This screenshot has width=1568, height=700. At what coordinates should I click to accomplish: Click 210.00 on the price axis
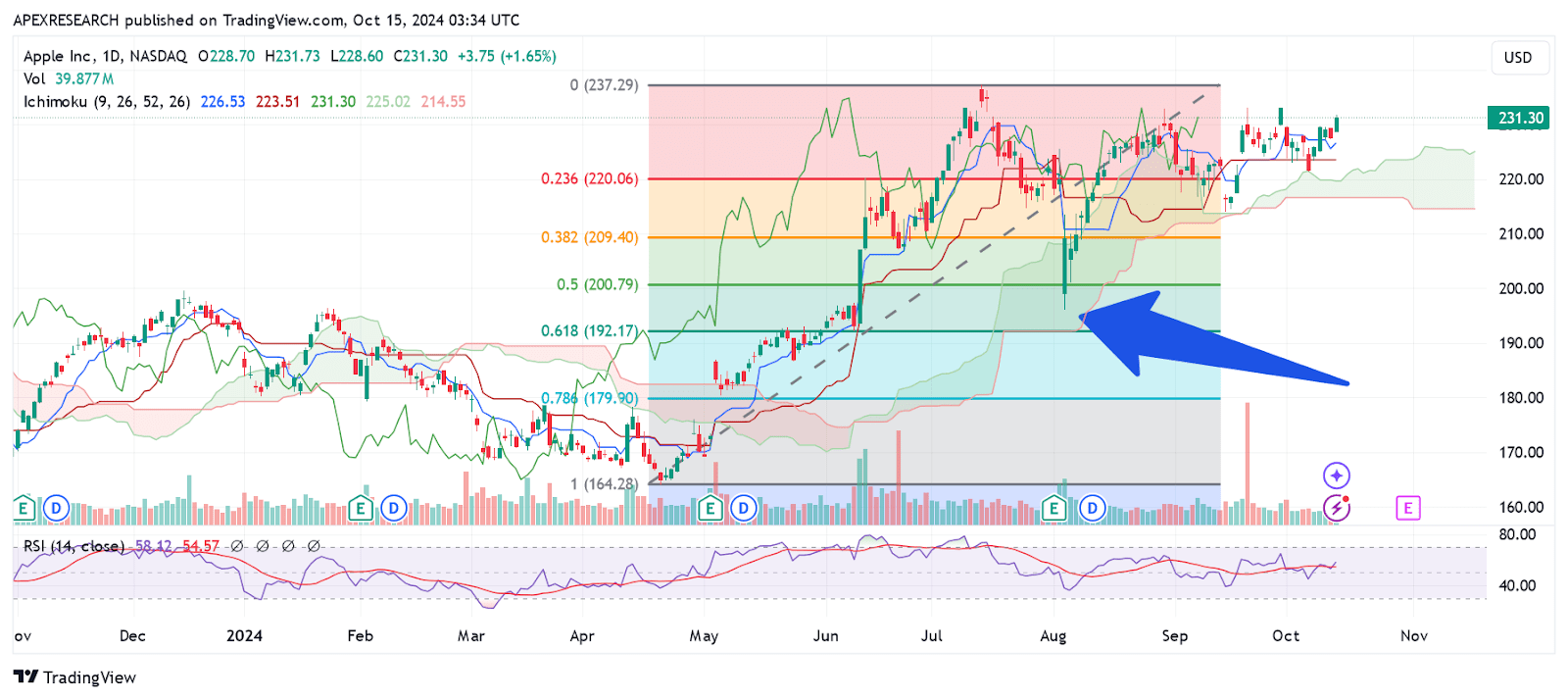pos(1521,233)
